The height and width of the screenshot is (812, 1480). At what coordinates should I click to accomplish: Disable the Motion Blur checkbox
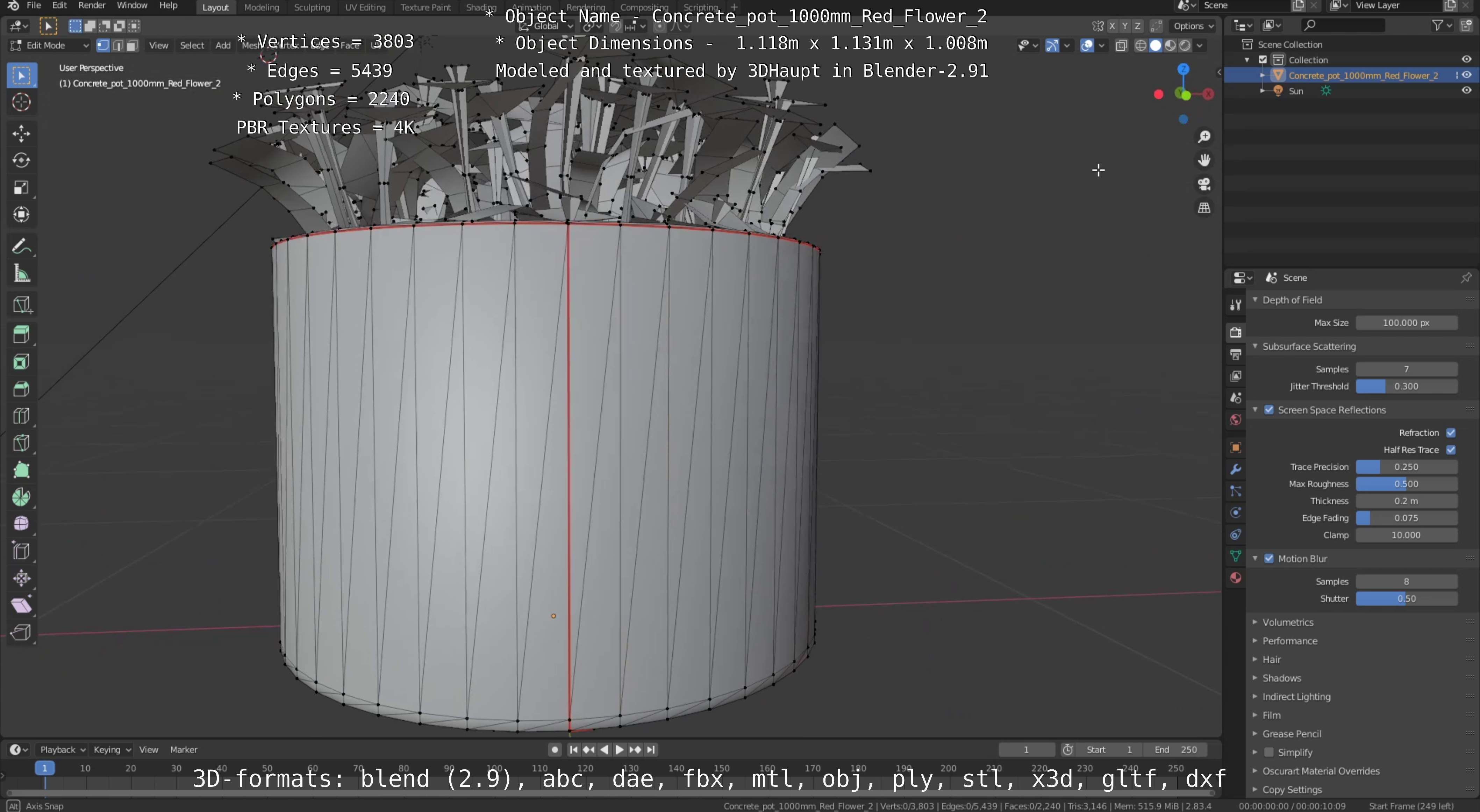tap(1269, 559)
